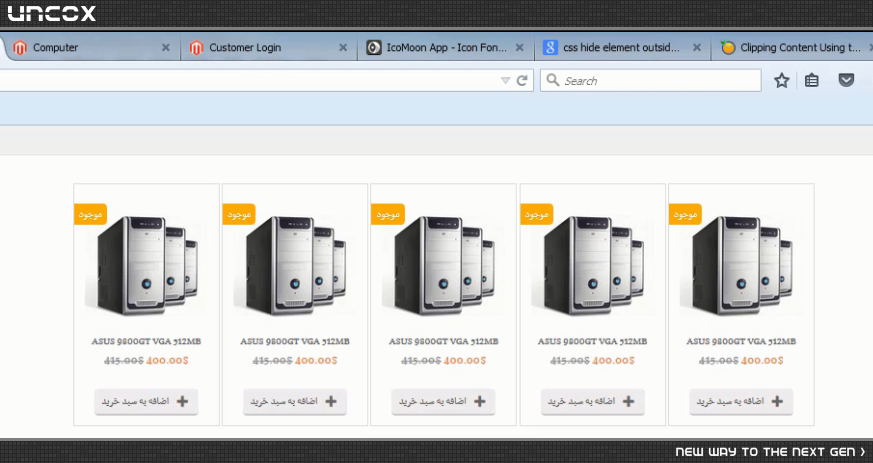The image size is (873, 463).
Task: Open rightmost ASUS 9800GT VGA 512MB title
Action: (741, 341)
